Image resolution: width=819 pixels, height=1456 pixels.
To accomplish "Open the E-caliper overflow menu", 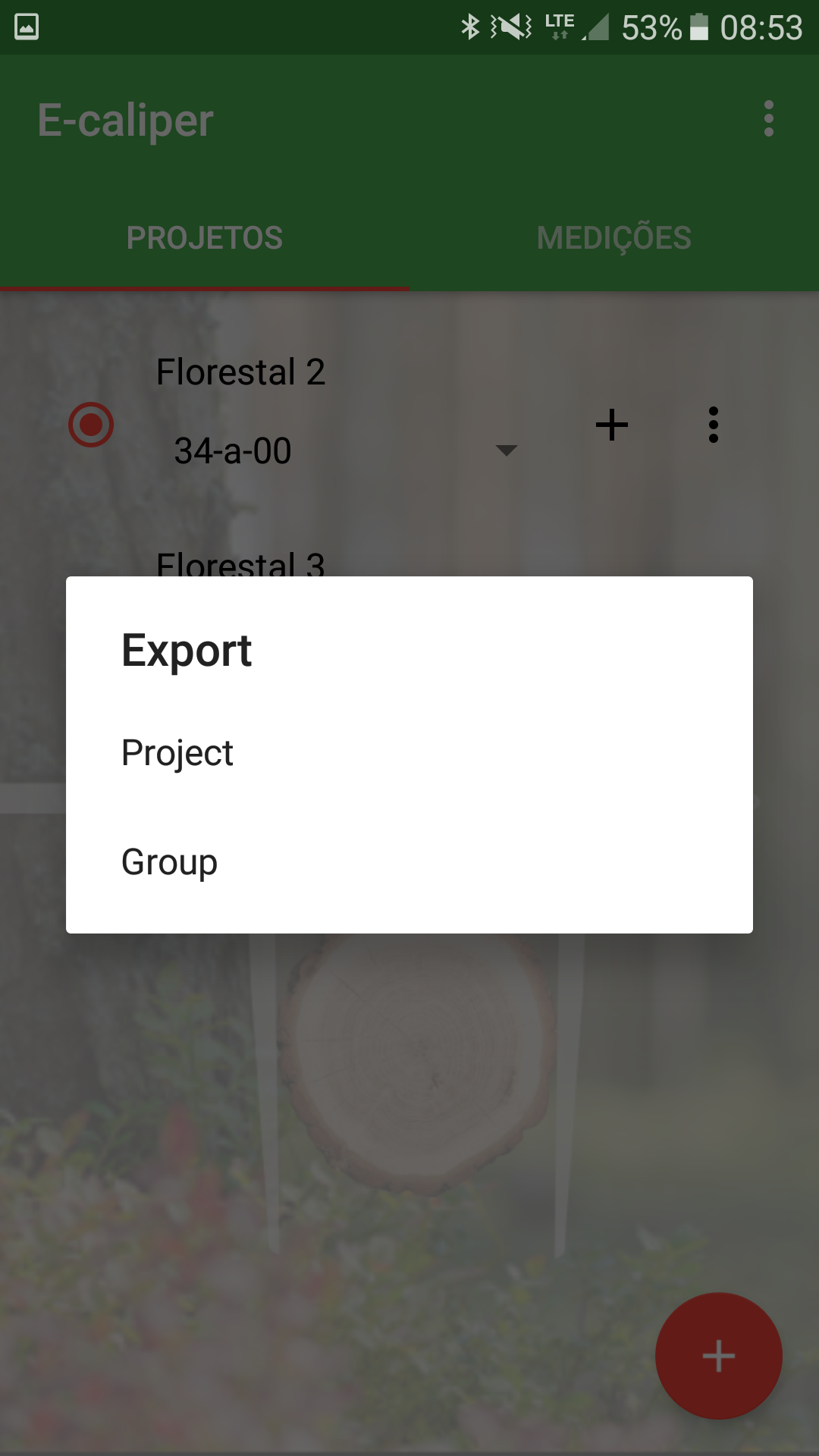I will [x=768, y=119].
